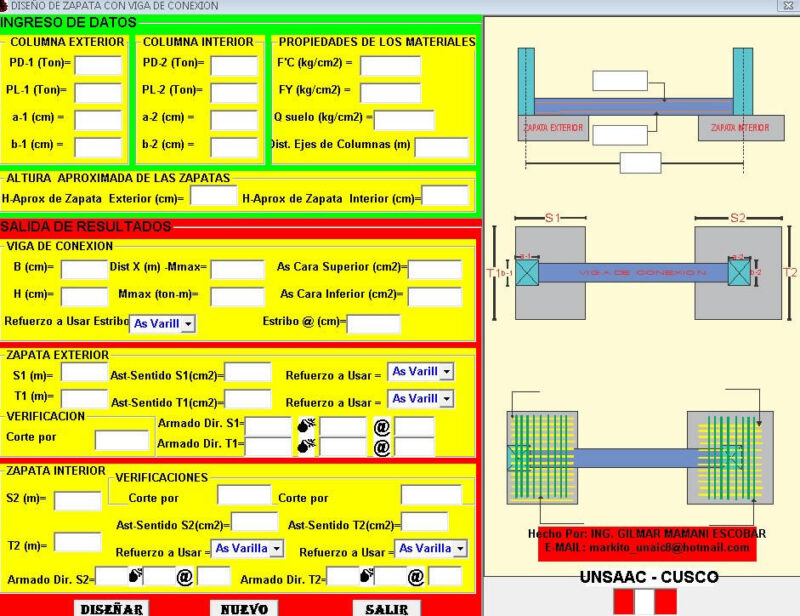Screen dimensions: 800x616
Task: Click bar diameter icon in Armado Dir. T1 row
Action: (x=306, y=447)
